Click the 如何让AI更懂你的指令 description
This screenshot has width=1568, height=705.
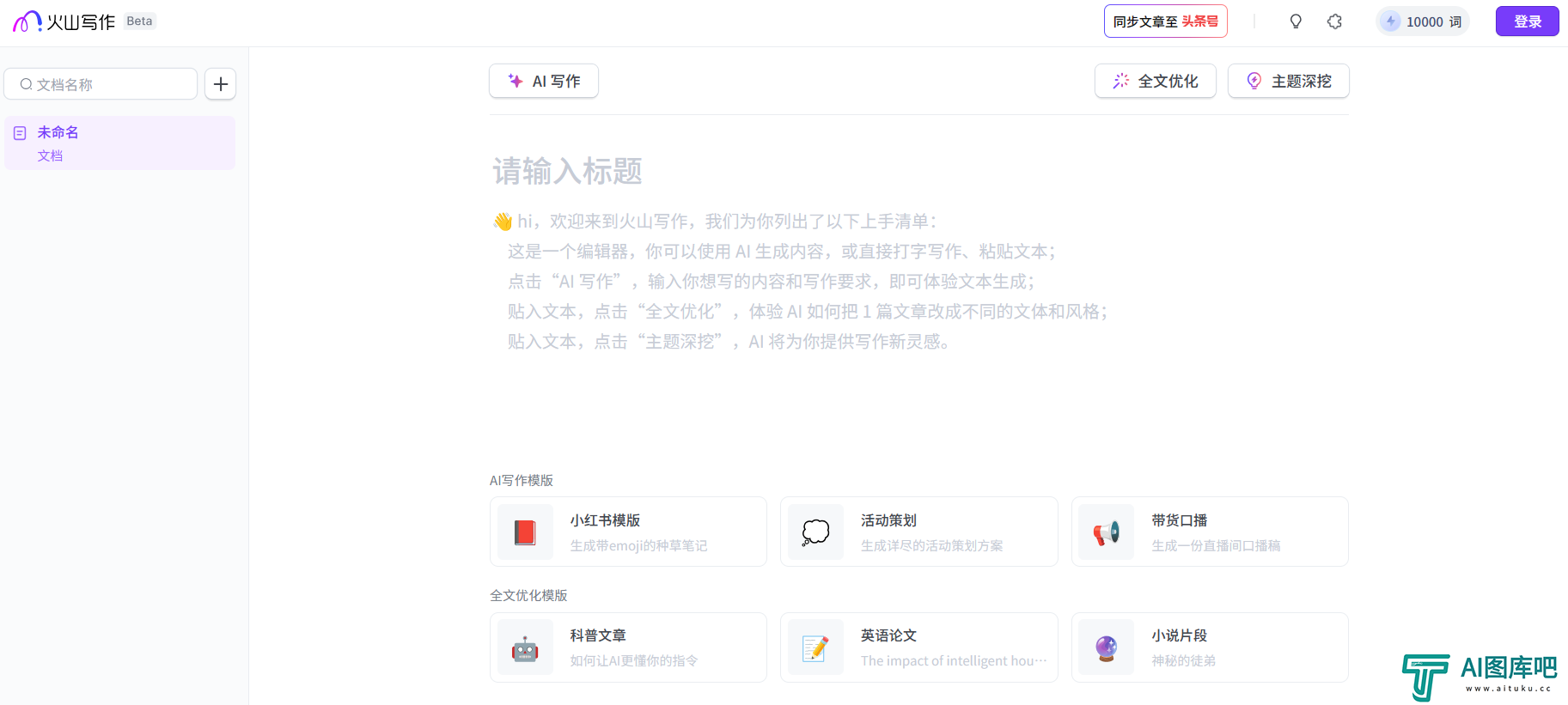click(x=634, y=660)
